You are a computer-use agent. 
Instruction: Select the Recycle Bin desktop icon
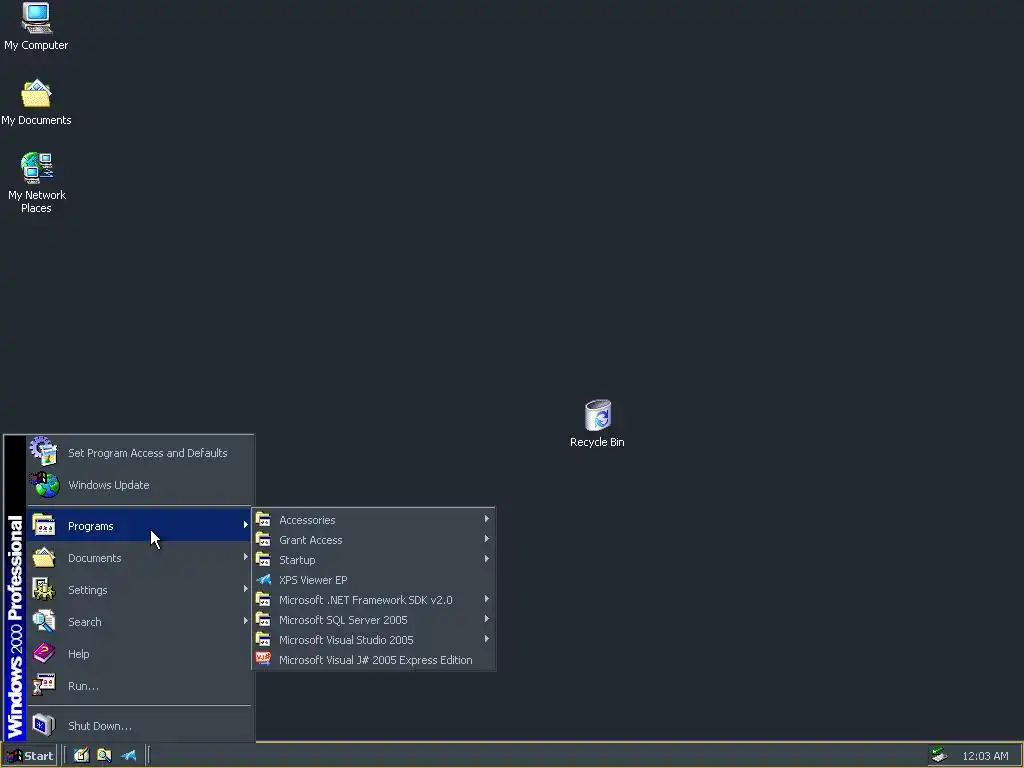click(597, 424)
